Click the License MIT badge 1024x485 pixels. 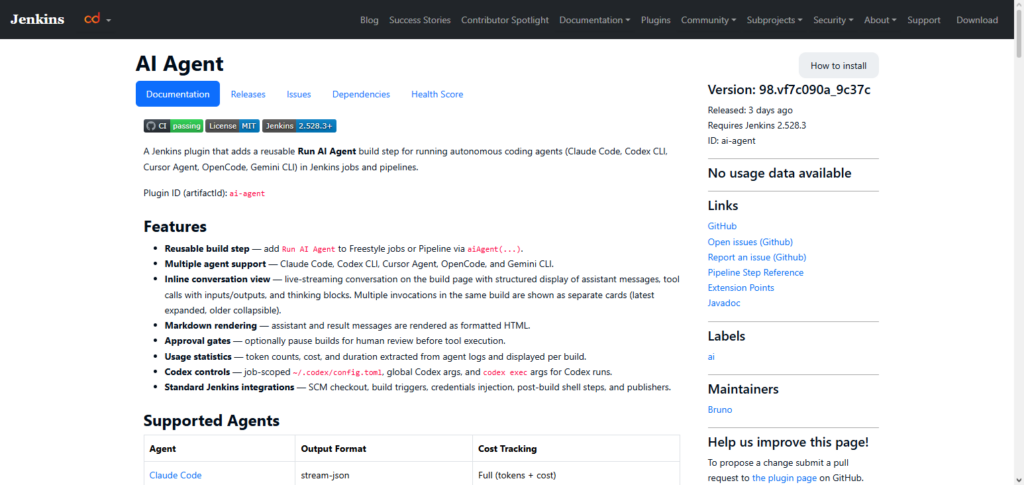tap(232, 126)
